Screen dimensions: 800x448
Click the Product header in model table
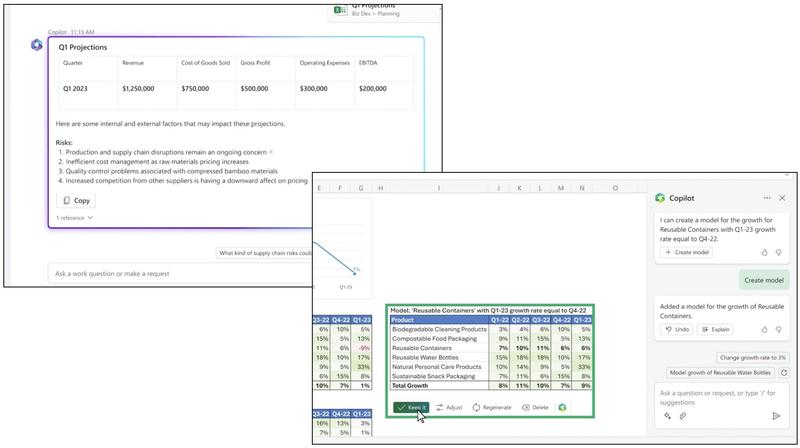click(439, 320)
